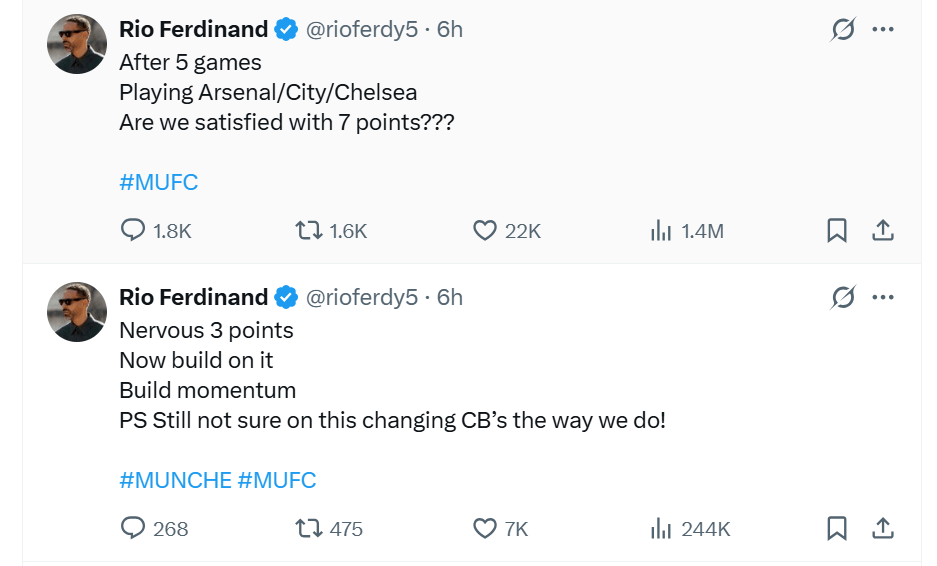Open #MUFC hashtag in first tweet
Image resolution: width=937 pixels, height=566 pixels.
pyautogui.click(x=158, y=183)
